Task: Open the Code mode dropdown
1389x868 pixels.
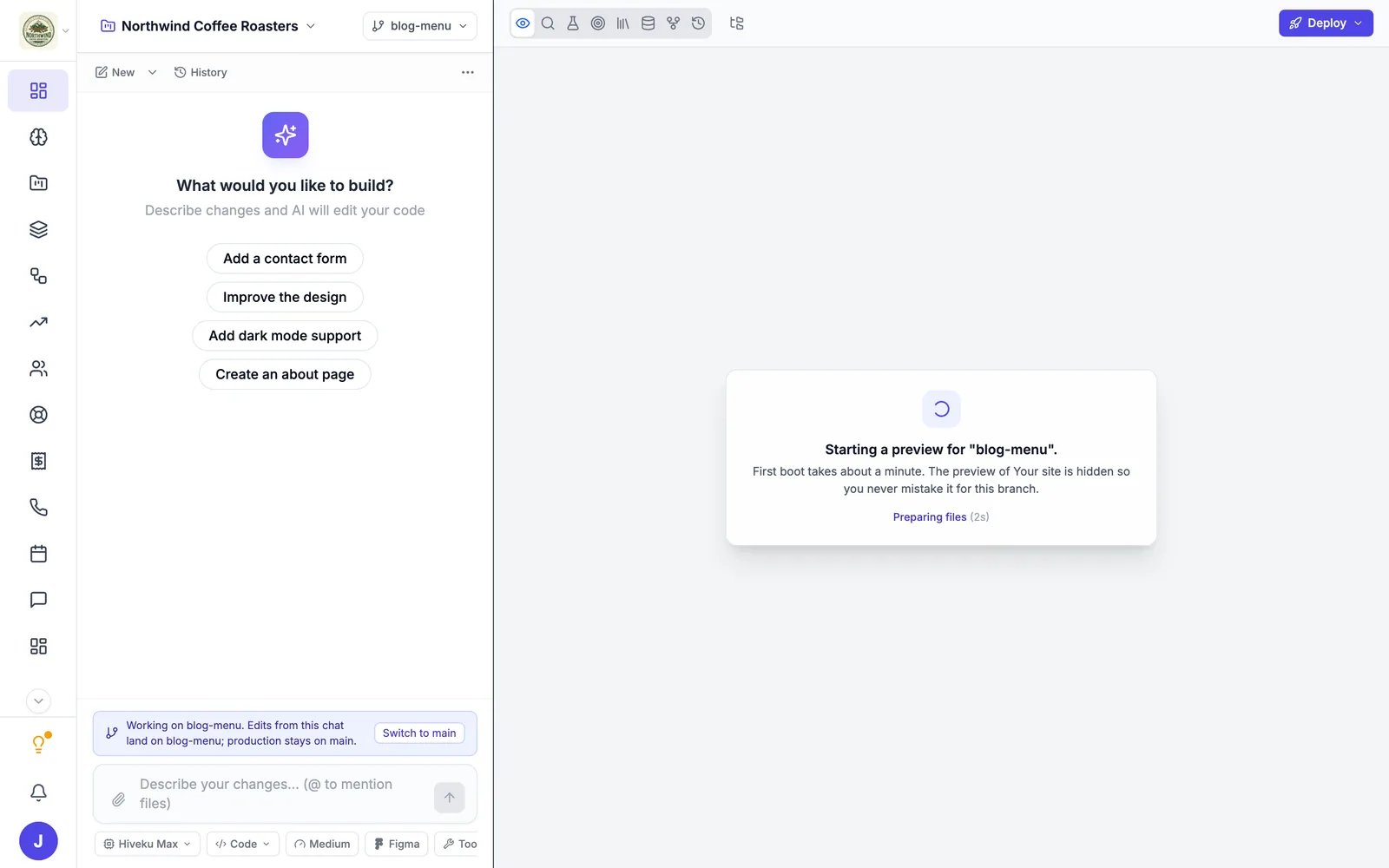Action: click(243, 844)
